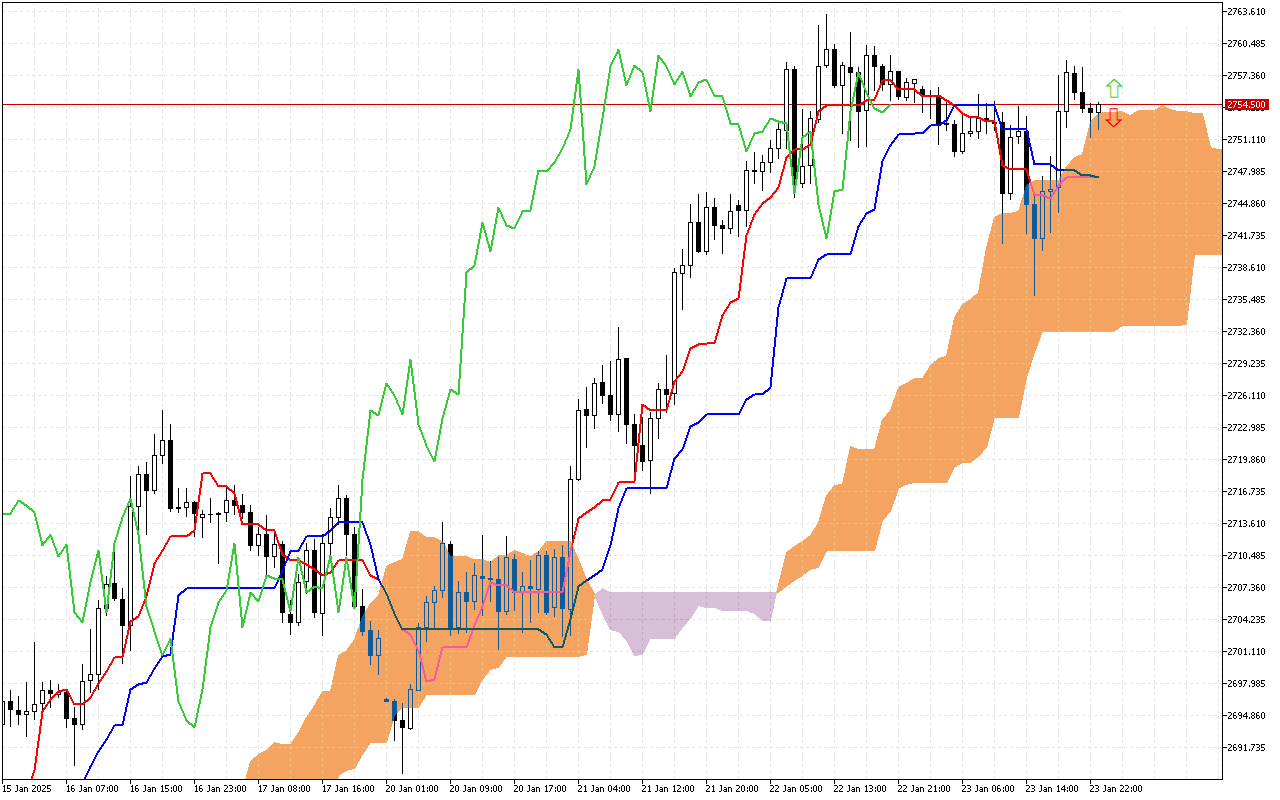Click the 2732.360 price axis label
This screenshot has width=1280, height=800.
point(1247,332)
